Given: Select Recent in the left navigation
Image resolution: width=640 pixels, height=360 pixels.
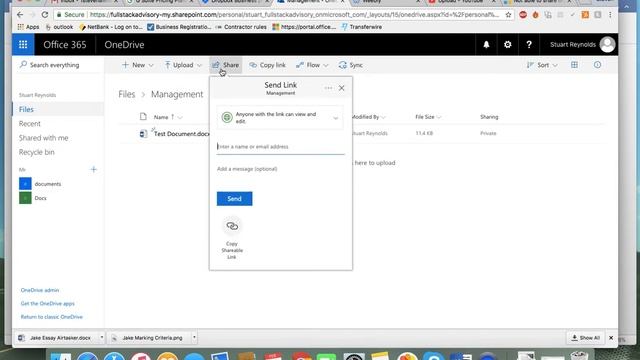Looking at the screenshot, I should [x=29, y=124].
